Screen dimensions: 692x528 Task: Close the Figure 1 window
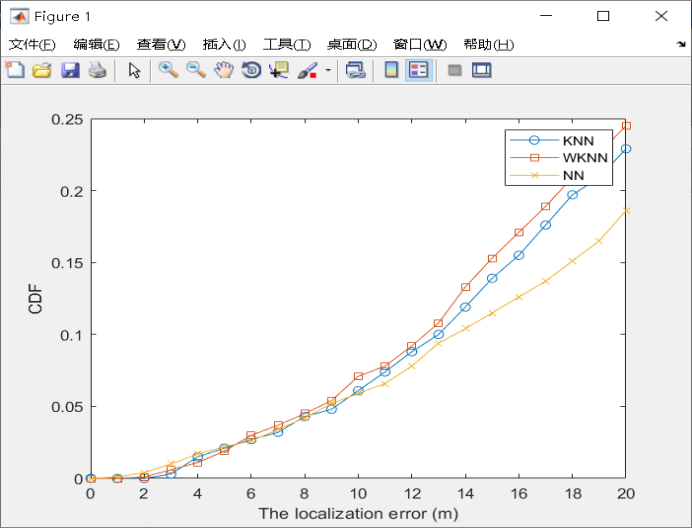pos(661,16)
